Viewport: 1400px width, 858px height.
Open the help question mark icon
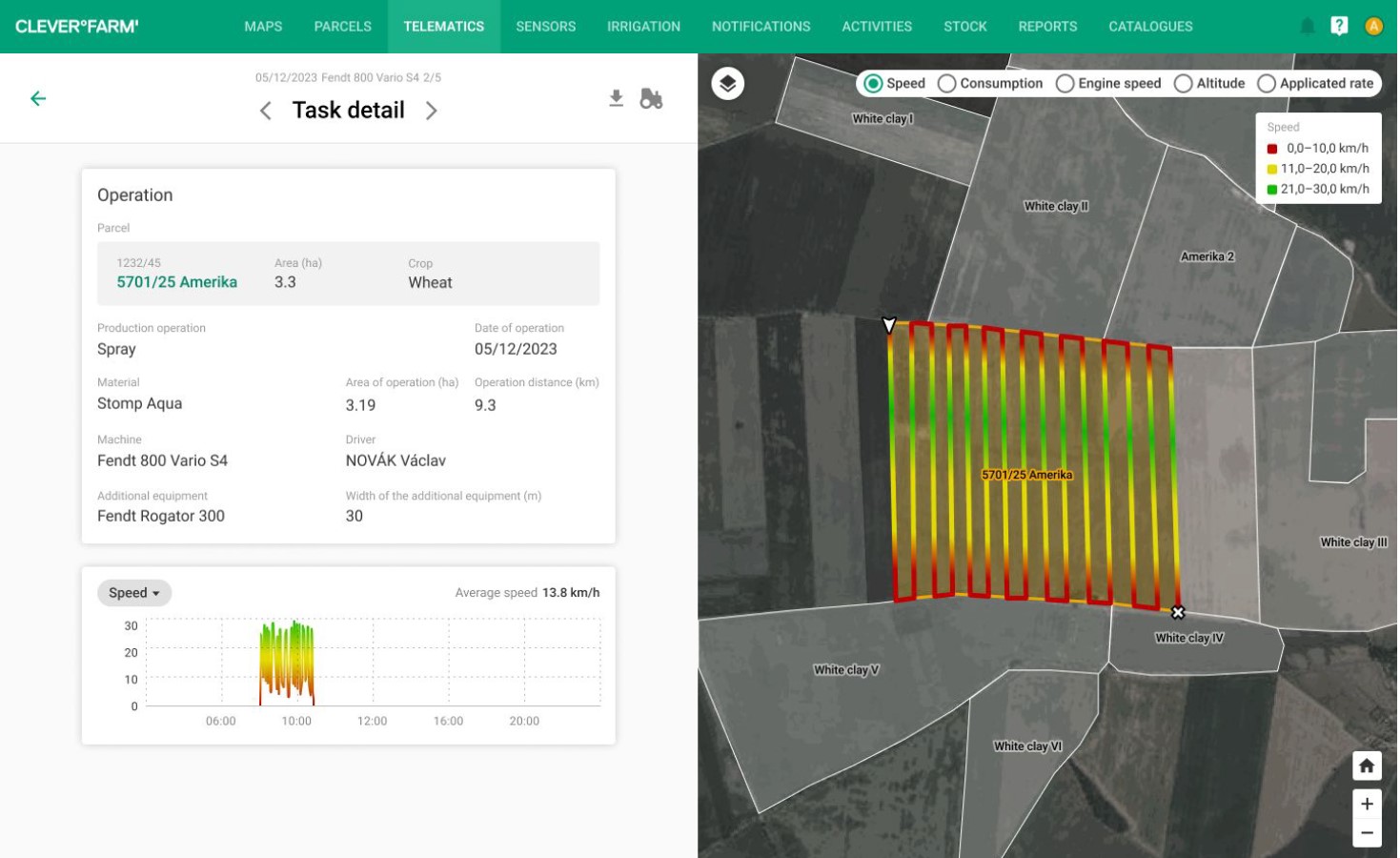point(1339,27)
